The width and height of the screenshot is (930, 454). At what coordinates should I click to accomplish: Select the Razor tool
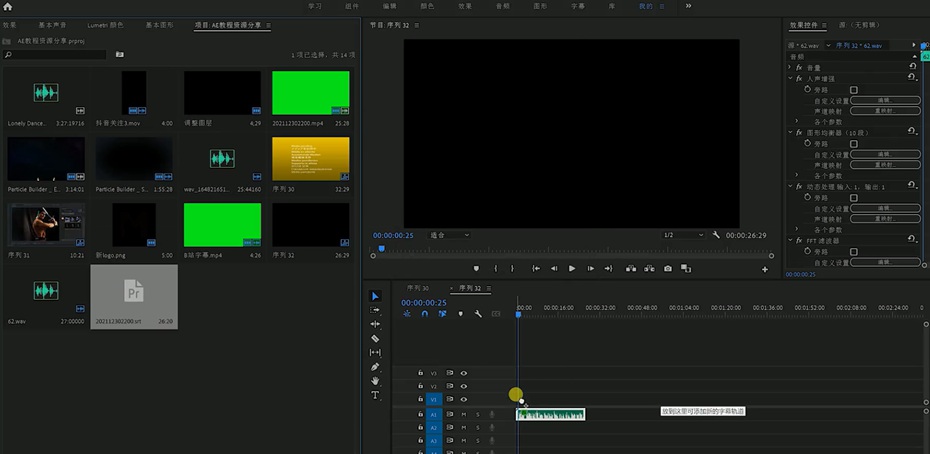375,338
